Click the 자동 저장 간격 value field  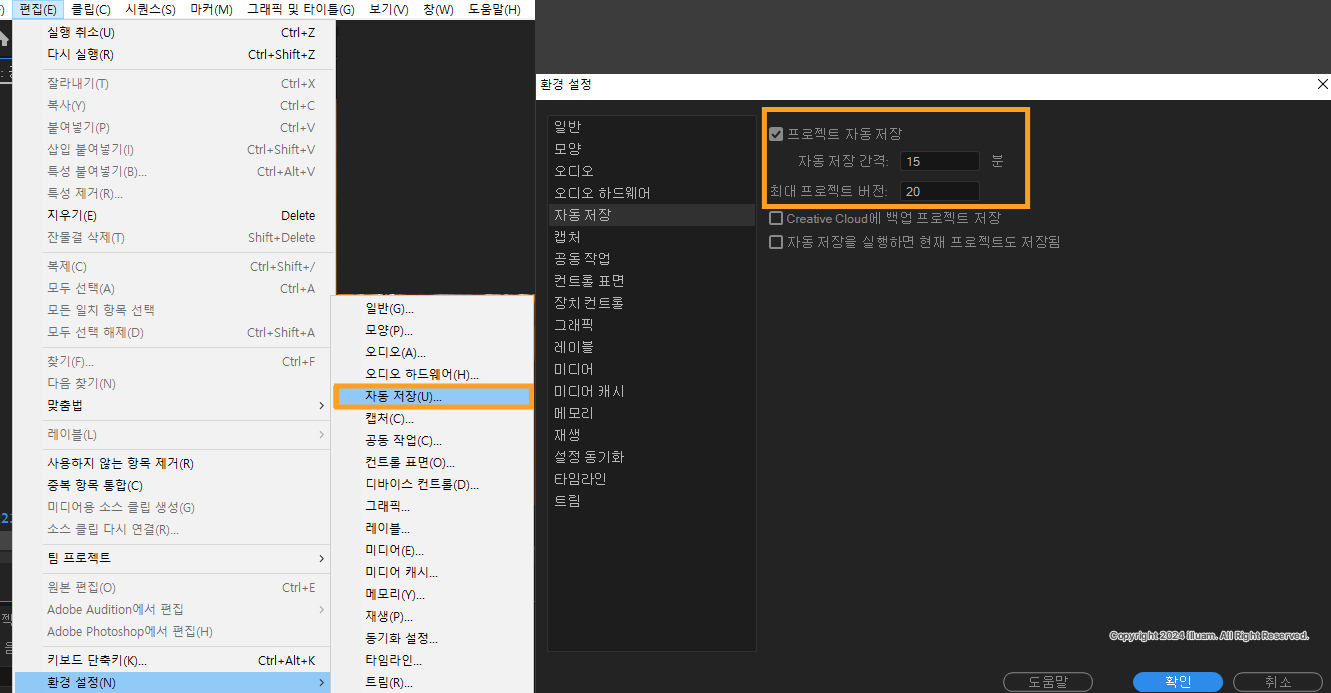[938, 159]
